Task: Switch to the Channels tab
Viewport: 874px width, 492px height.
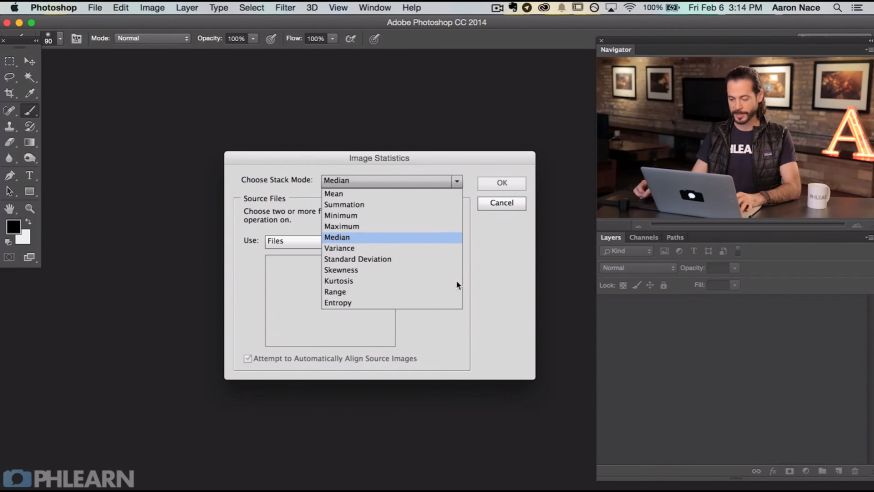Action: [x=643, y=238]
